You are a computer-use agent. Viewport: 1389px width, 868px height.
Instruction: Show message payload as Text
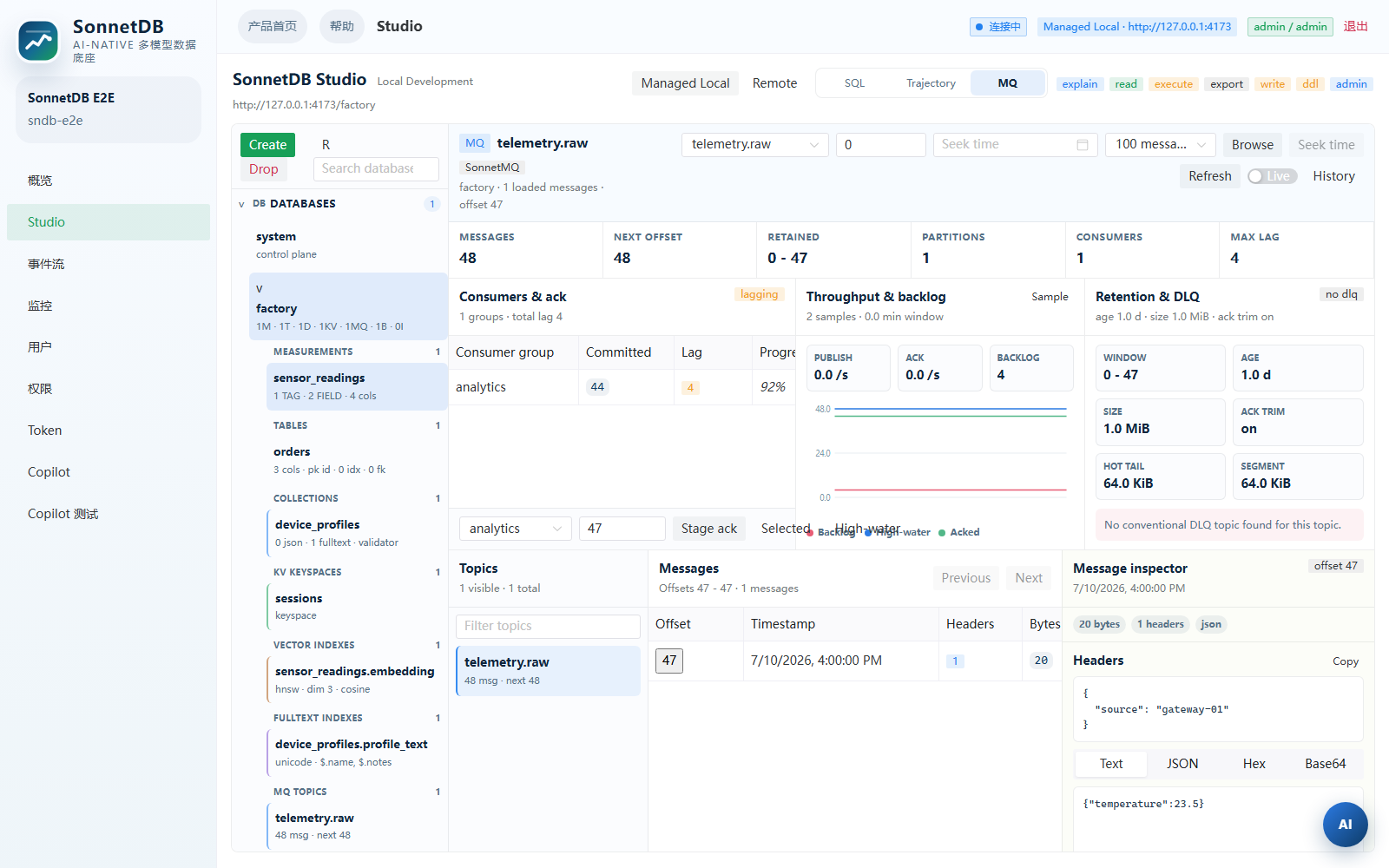[1110, 764]
